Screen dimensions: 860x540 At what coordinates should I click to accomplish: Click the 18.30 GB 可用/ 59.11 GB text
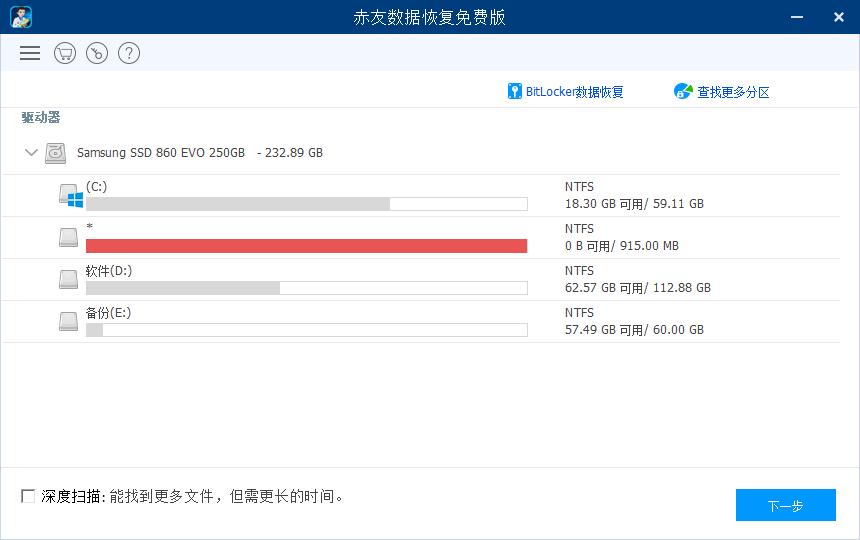coord(634,204)
